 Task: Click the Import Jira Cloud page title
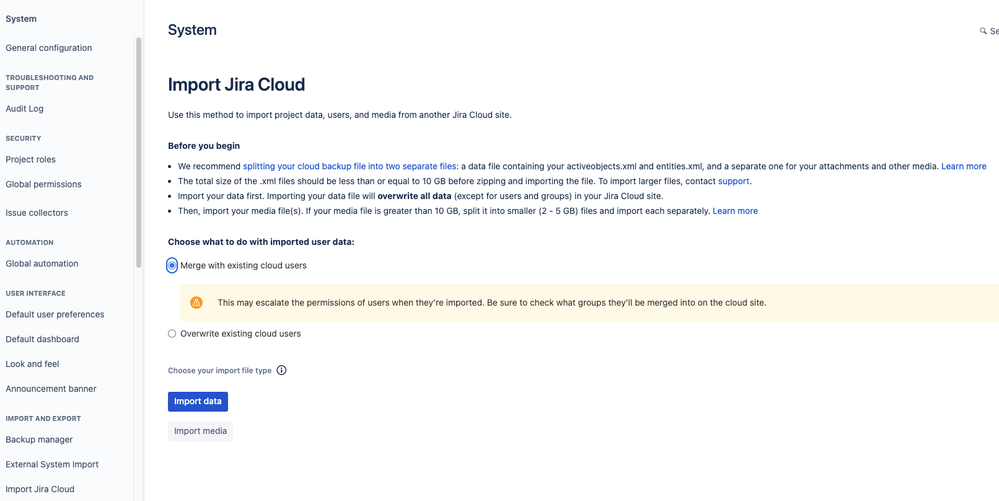pyautogui.click(x=236, y=85)
